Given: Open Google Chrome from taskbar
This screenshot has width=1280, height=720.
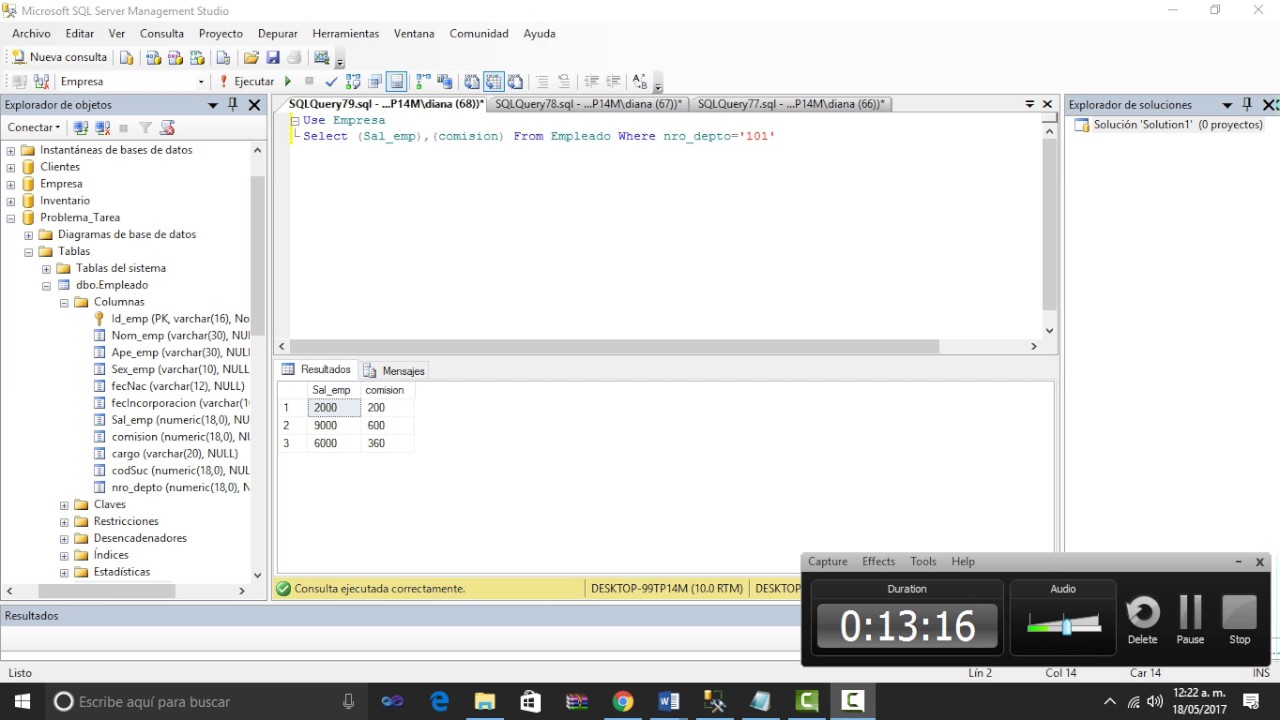Looking at the screenshot, I should click(622, 701).
